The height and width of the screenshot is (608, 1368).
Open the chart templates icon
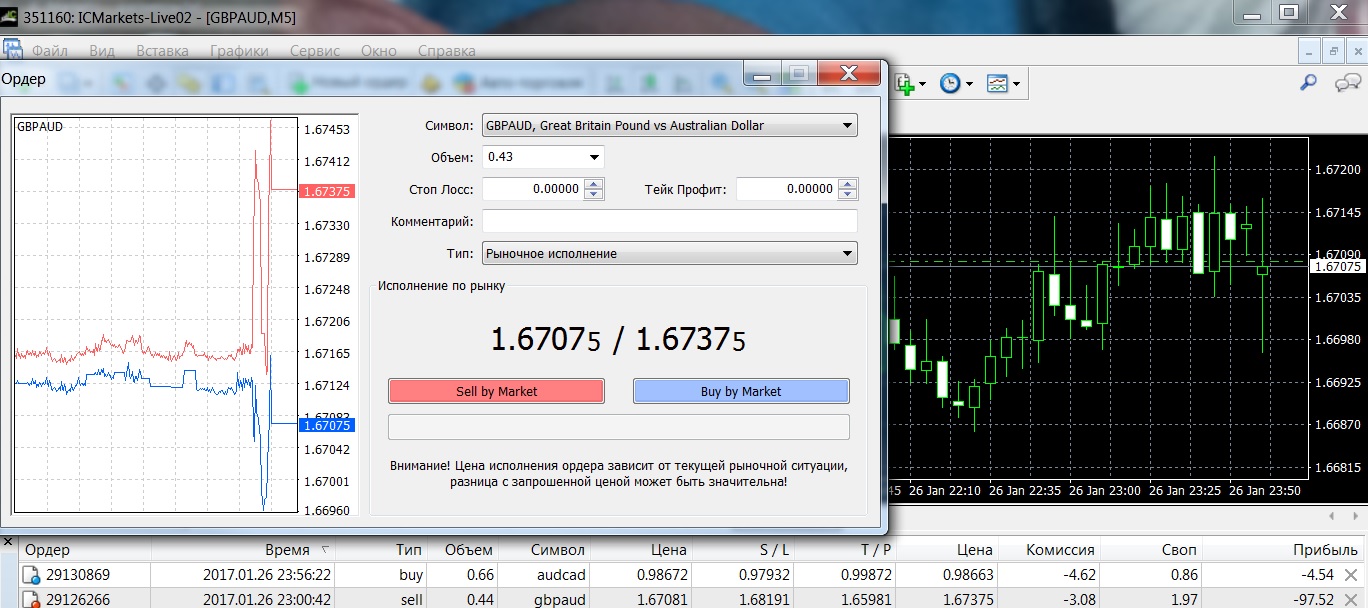pos(997,84)
